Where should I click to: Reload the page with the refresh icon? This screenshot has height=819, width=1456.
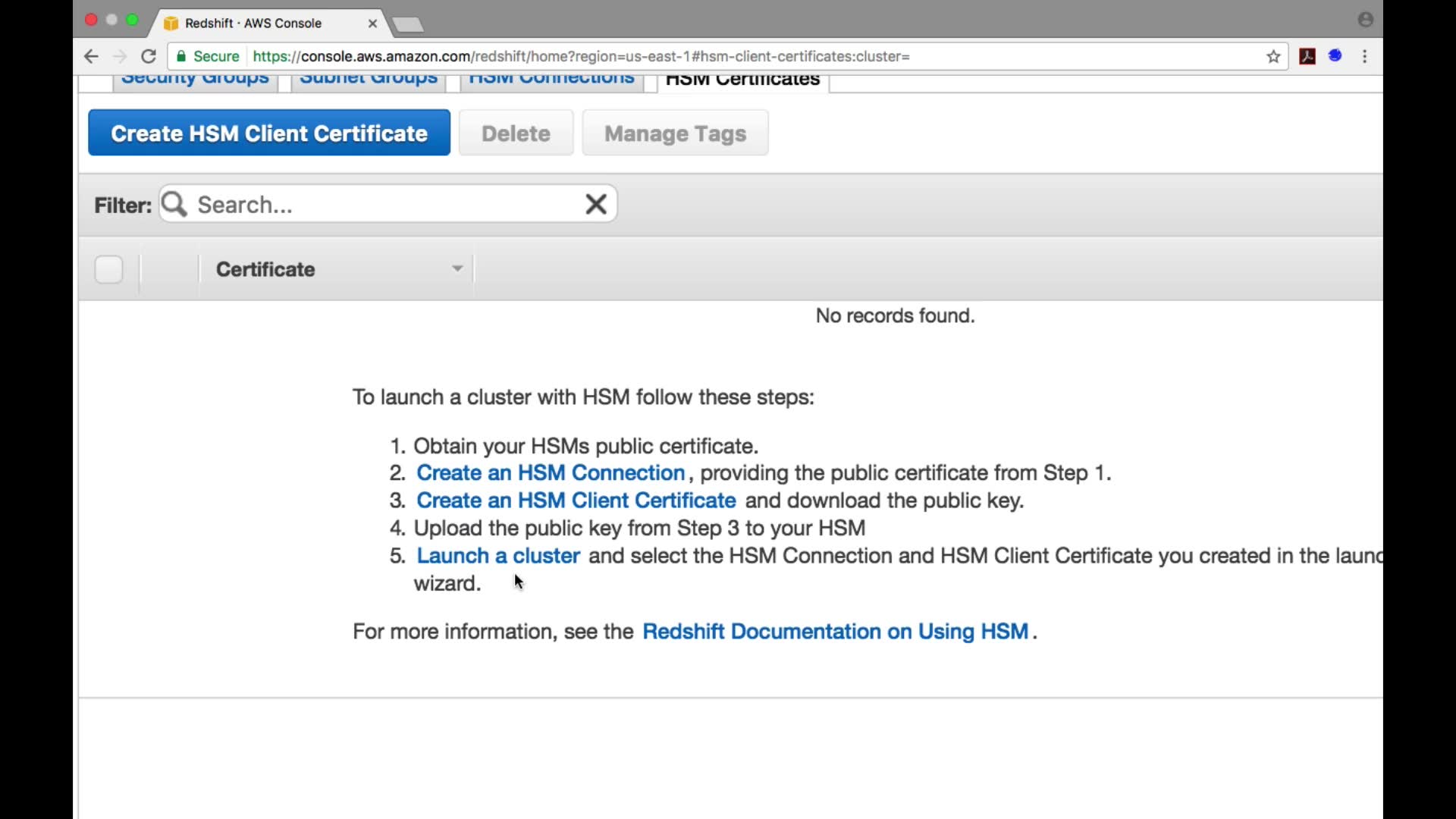[x=149, y=56]
